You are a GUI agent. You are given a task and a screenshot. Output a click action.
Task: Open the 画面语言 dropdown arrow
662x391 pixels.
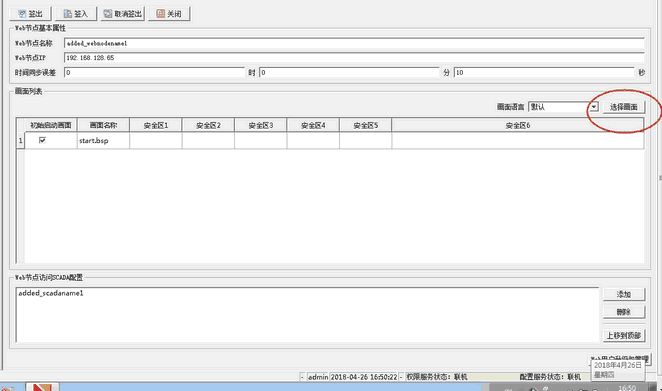point(594,107)
